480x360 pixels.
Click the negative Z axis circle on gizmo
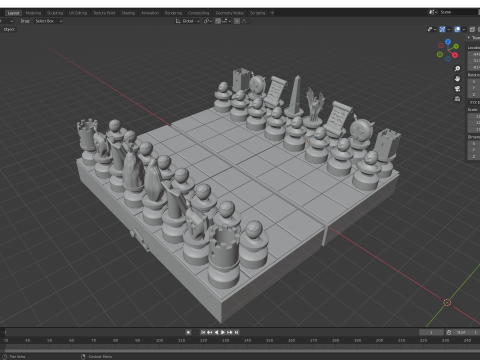pyautogui.click(x=448, y=59)
